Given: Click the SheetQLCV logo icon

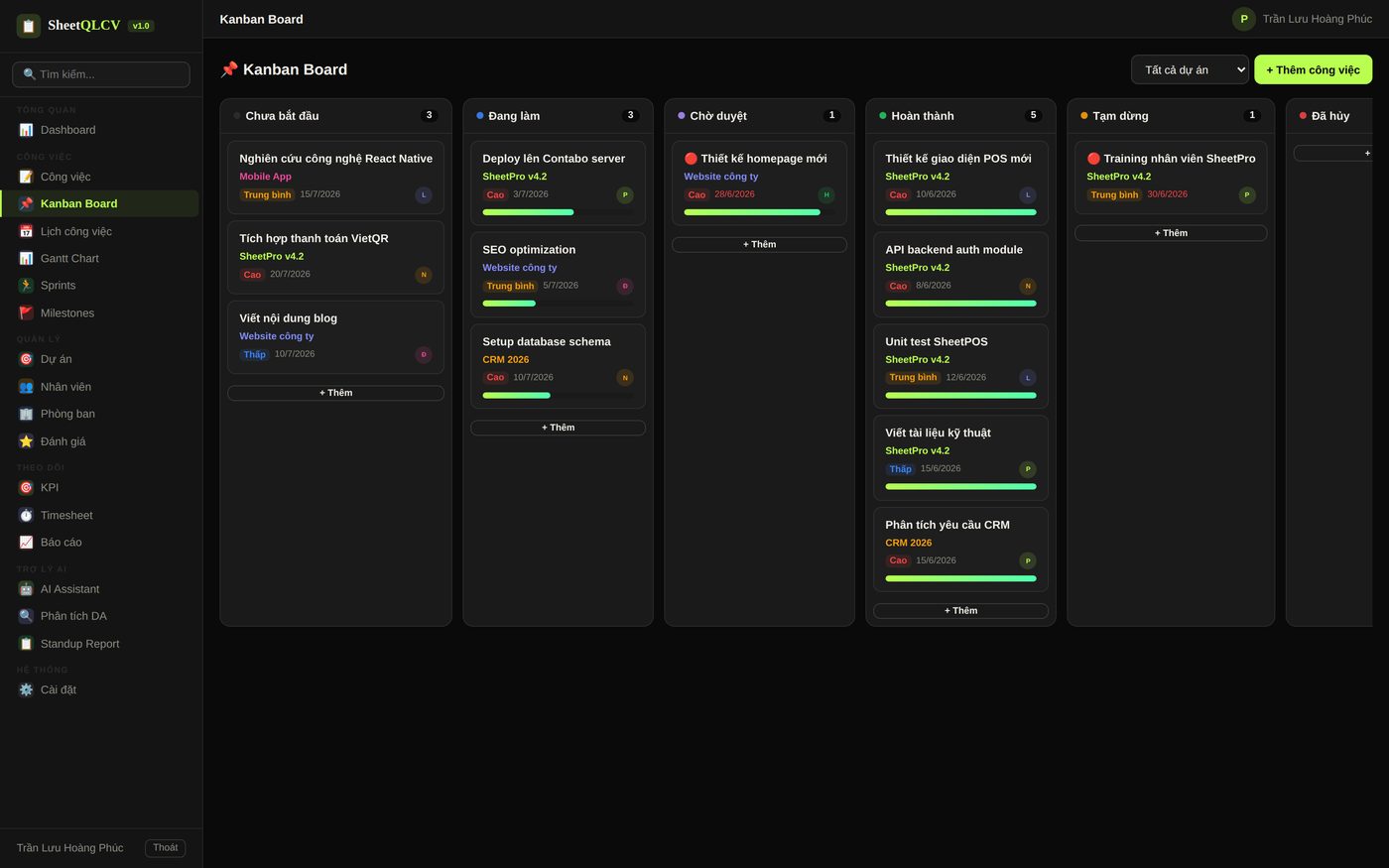Looking at the screenshot, I should [x=29, y=26].
